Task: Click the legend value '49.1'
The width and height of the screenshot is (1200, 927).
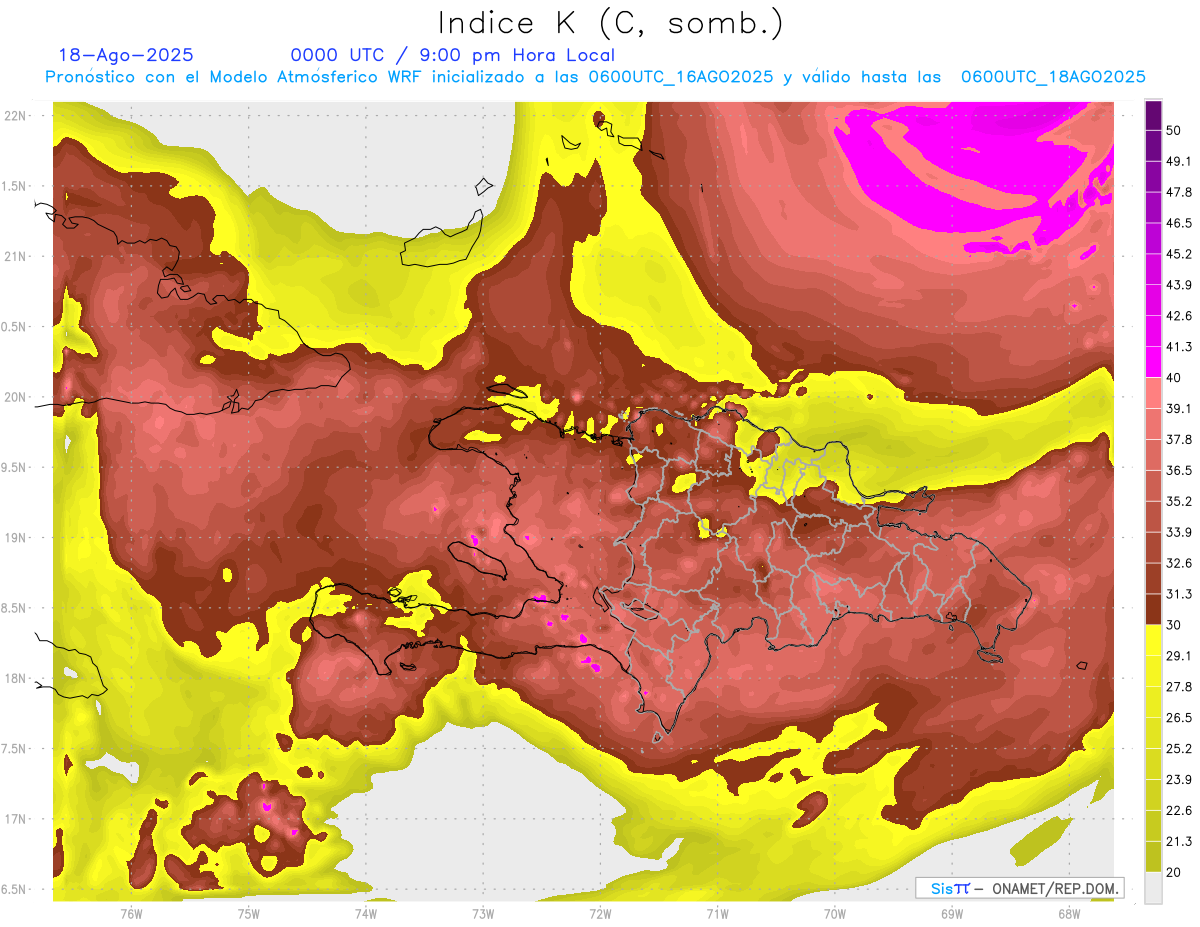Action: [x=1179, y=161]
